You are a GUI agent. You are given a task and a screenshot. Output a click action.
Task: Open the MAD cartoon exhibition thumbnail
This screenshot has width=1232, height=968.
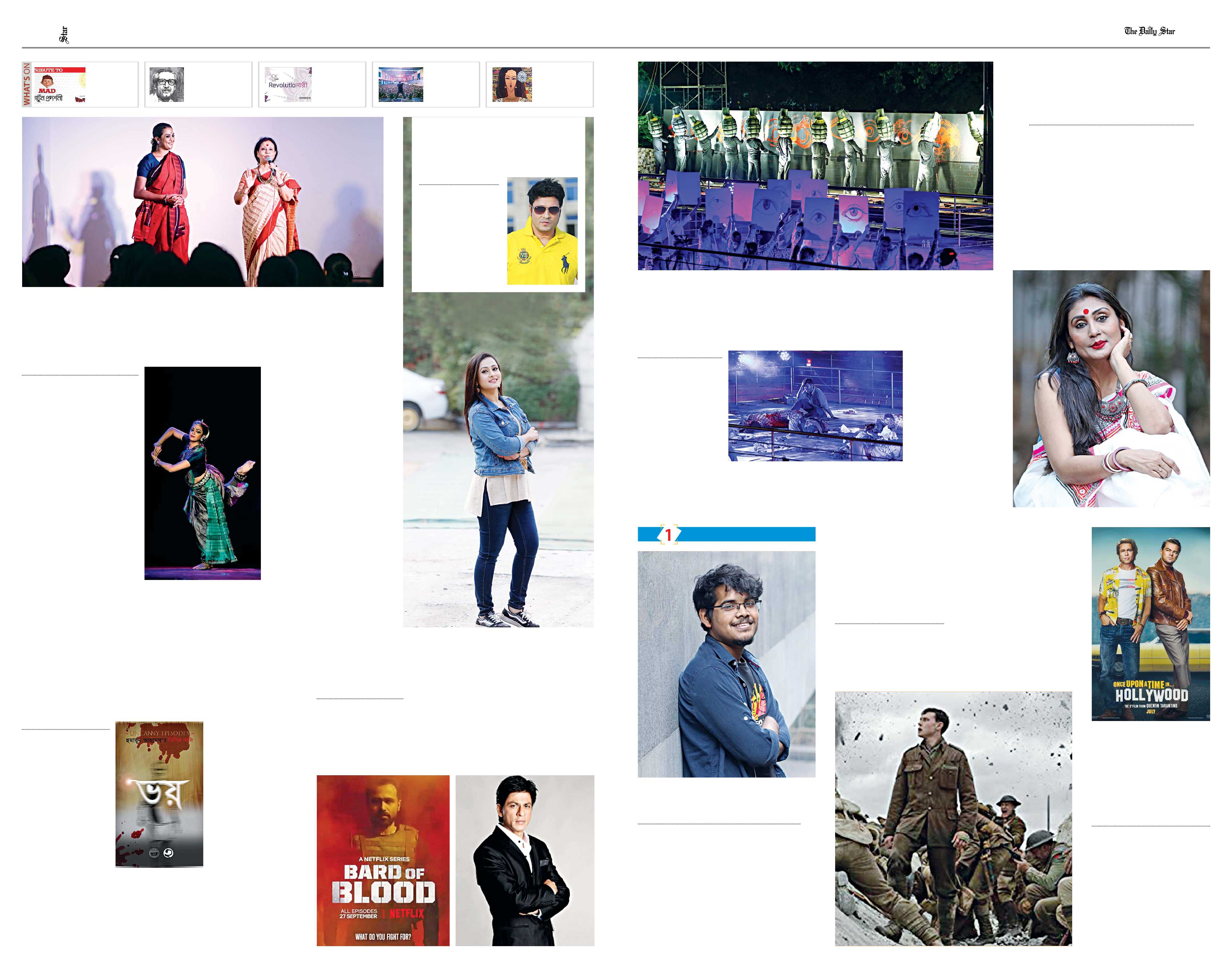[x=60, y=85]
